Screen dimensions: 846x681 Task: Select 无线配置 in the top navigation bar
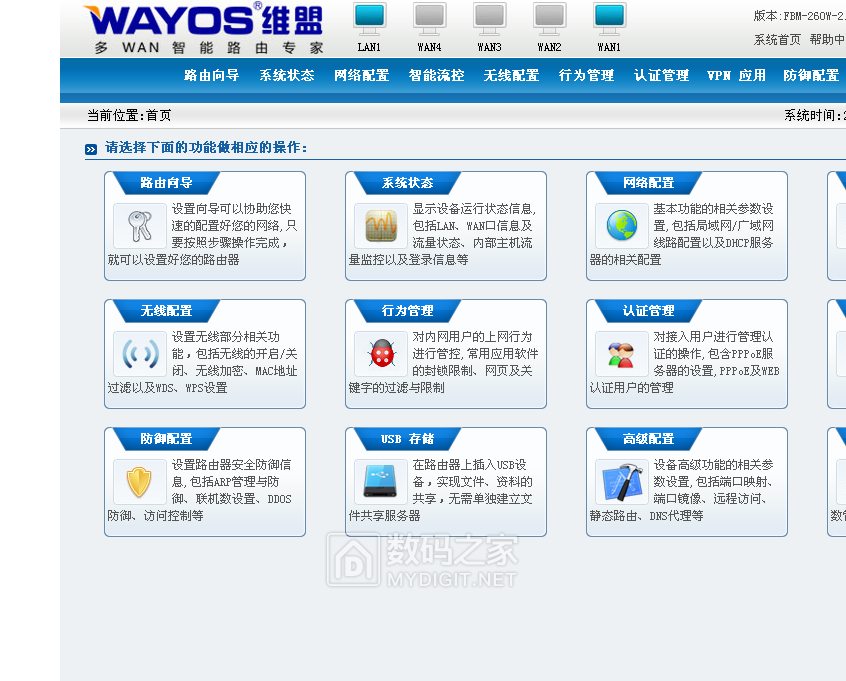coord(511,75)
